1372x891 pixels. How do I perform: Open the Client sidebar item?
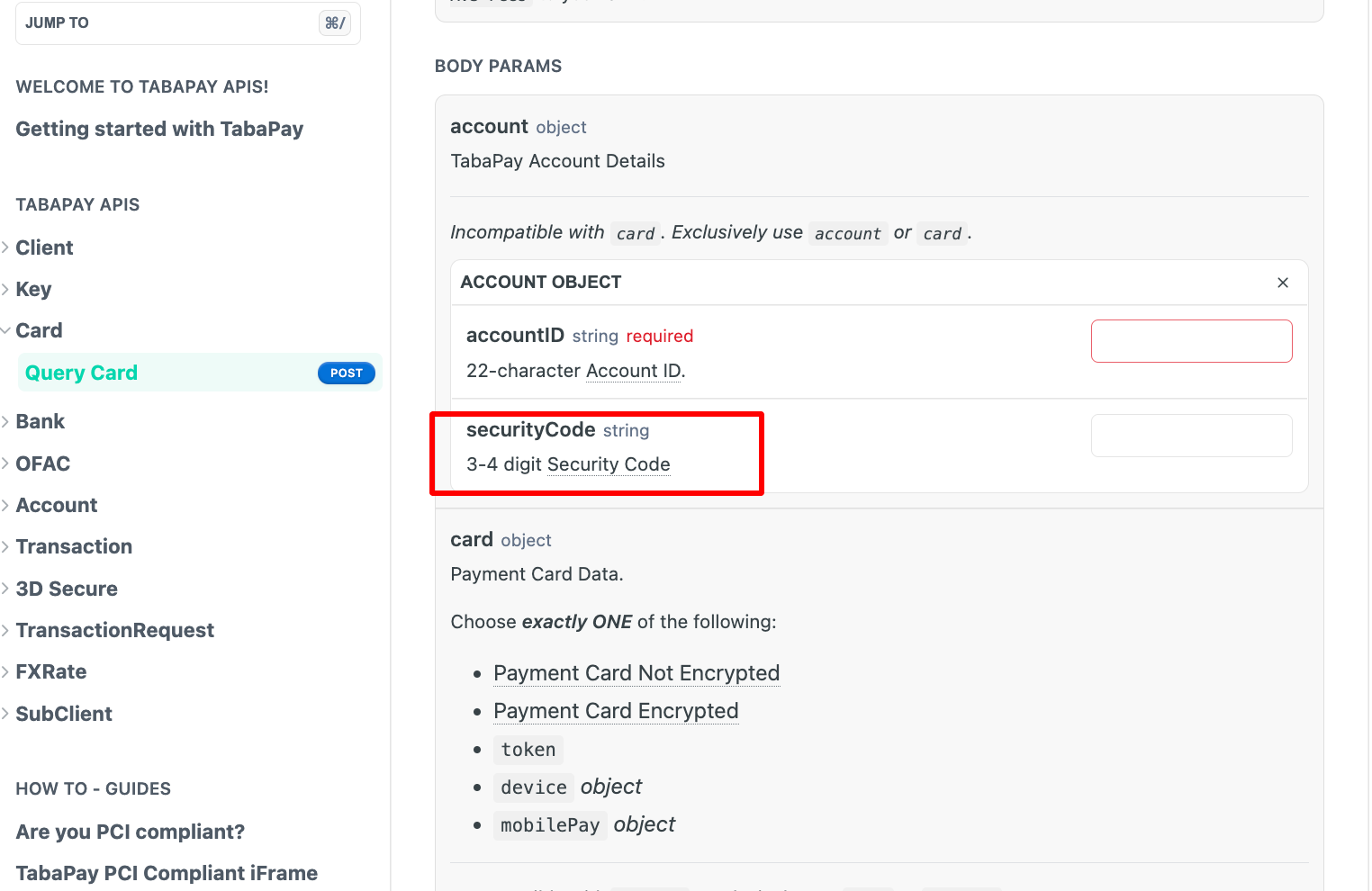44,247
